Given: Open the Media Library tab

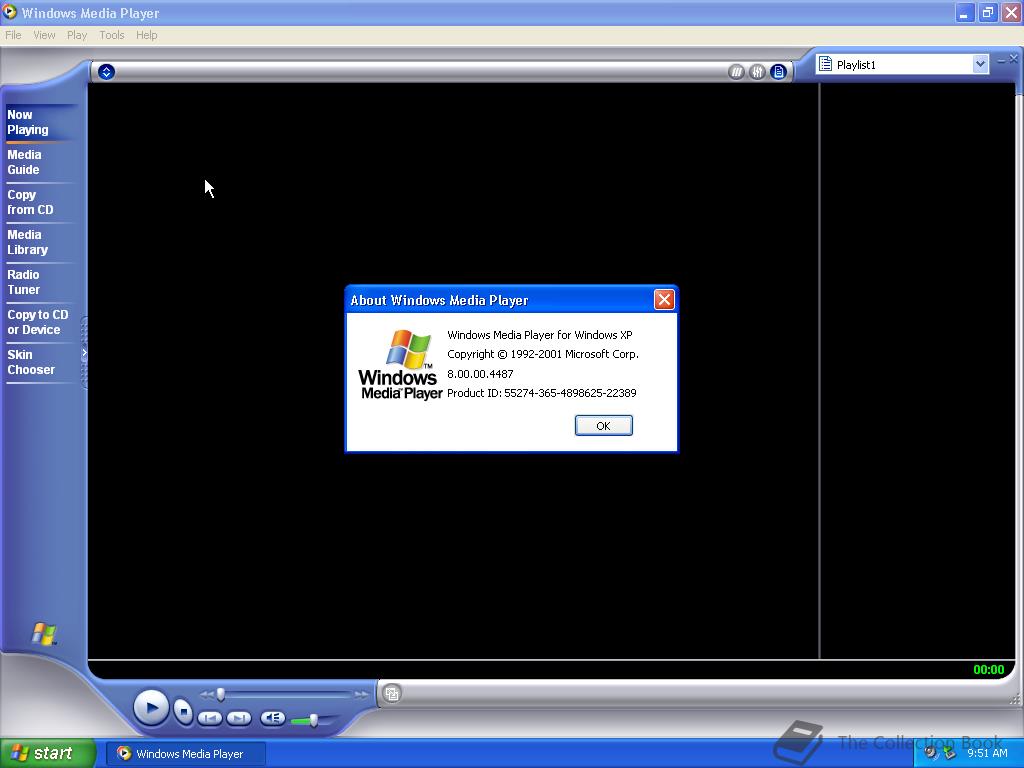Looking at the screenshot, I should point(27,242).
